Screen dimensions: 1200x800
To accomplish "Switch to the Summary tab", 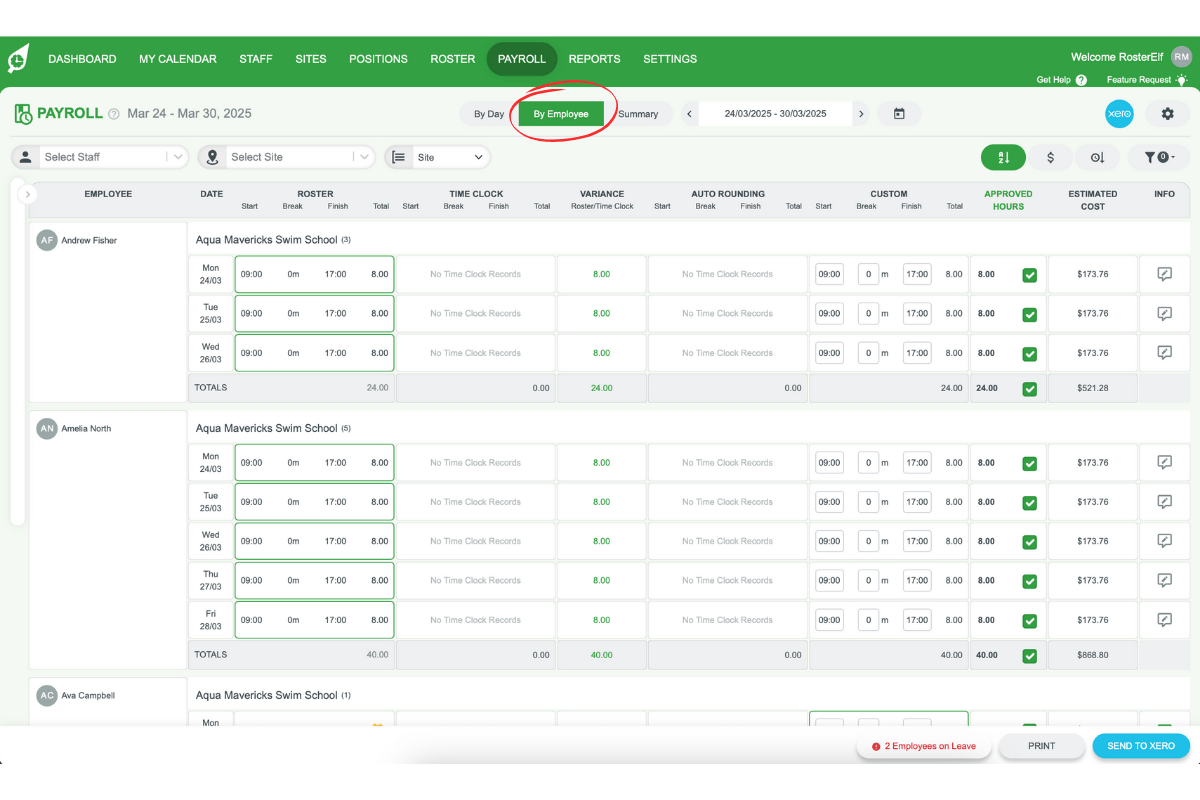I will pos(640,113).
